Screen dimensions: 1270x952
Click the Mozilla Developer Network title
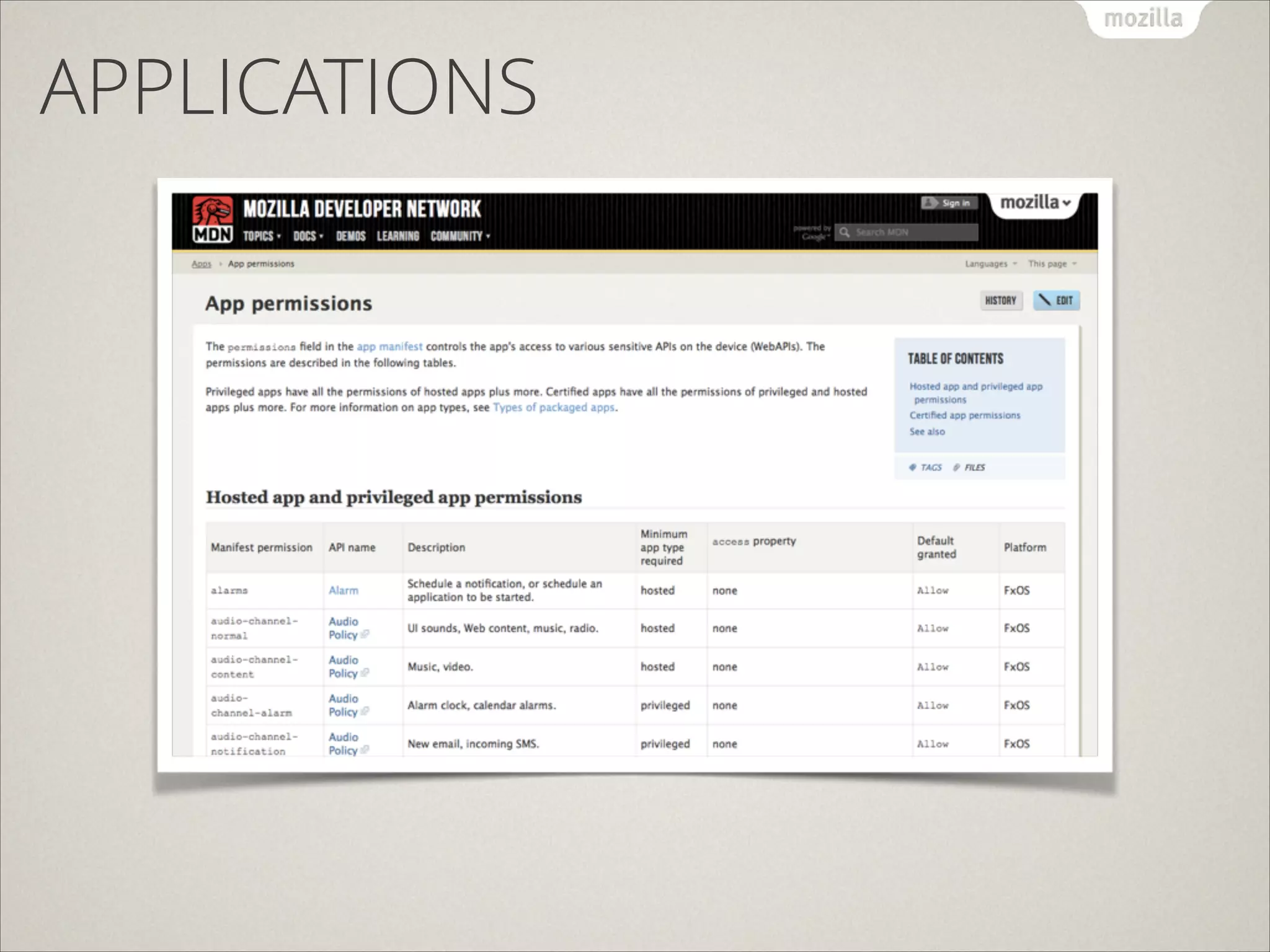point(362,209)
